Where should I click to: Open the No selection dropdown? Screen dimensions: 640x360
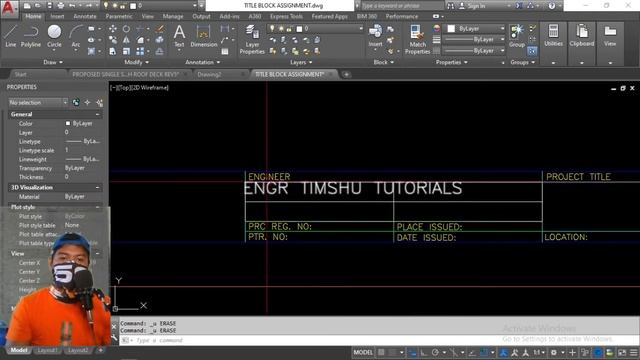(38, 102)
